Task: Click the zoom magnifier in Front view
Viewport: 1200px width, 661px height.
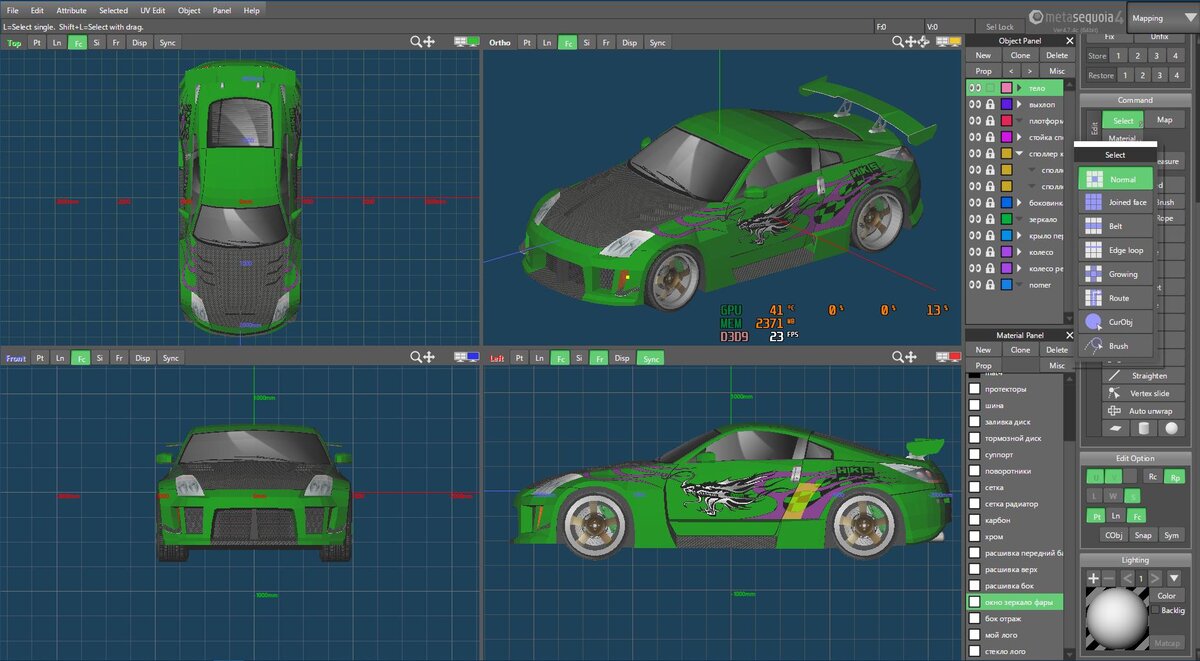Action: 416,357
